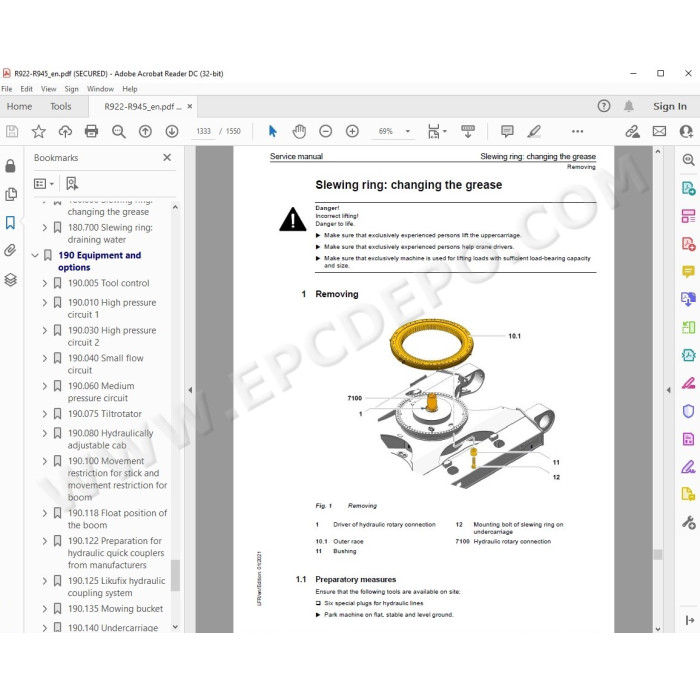The image size is (700, 700).
Task: Open the Edit menu
Action: click(x=26, y=89)
